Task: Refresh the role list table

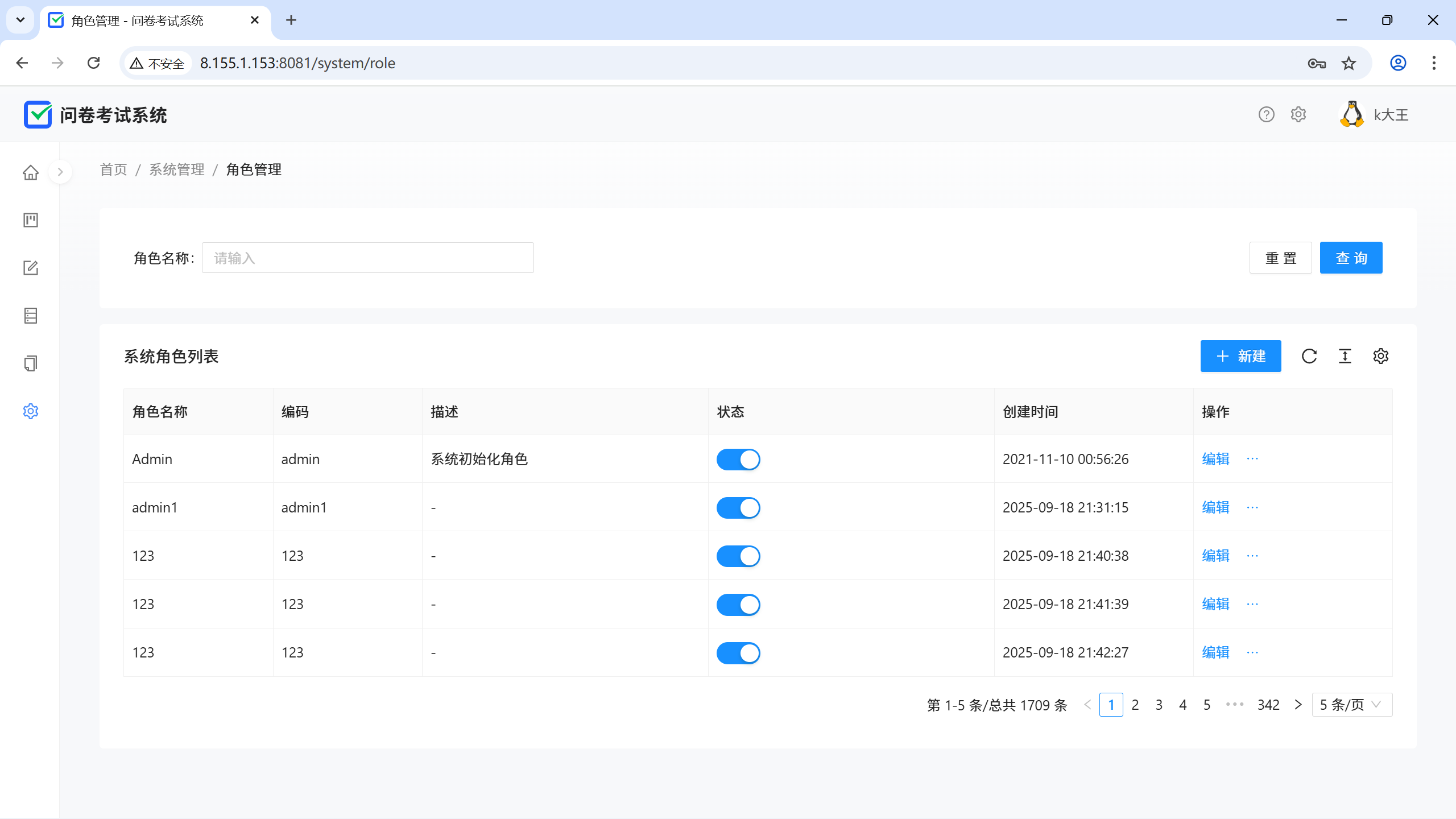Action: pos(1309,356)
